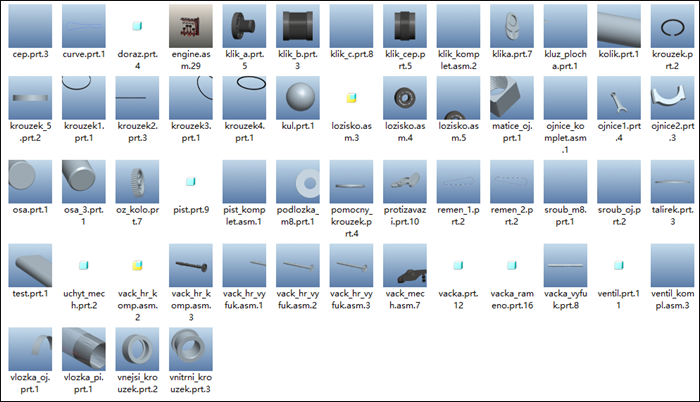Select lozisko.asm.3 assembly icon
The width and height of the screenshot is (700, 402).
point(351,98)
